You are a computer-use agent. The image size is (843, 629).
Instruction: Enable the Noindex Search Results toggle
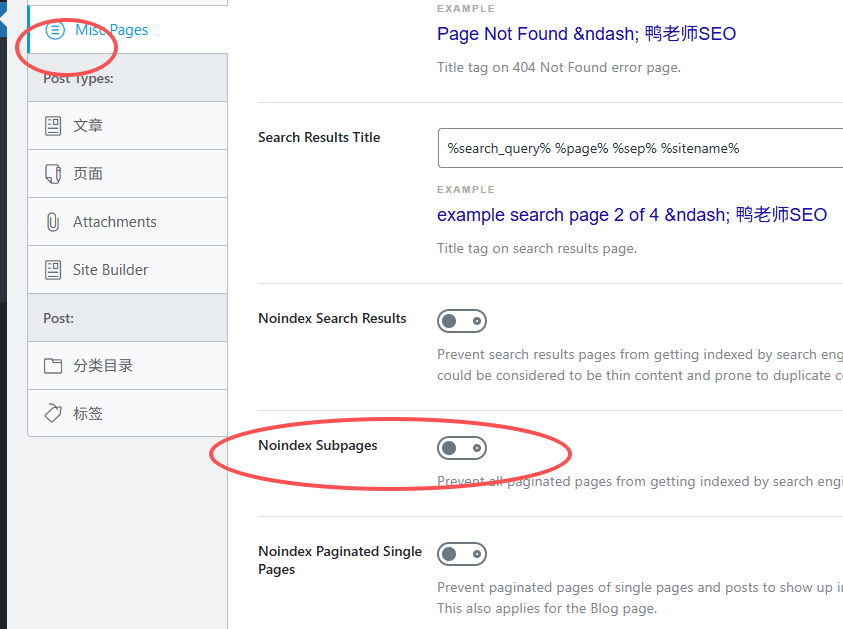461,320
